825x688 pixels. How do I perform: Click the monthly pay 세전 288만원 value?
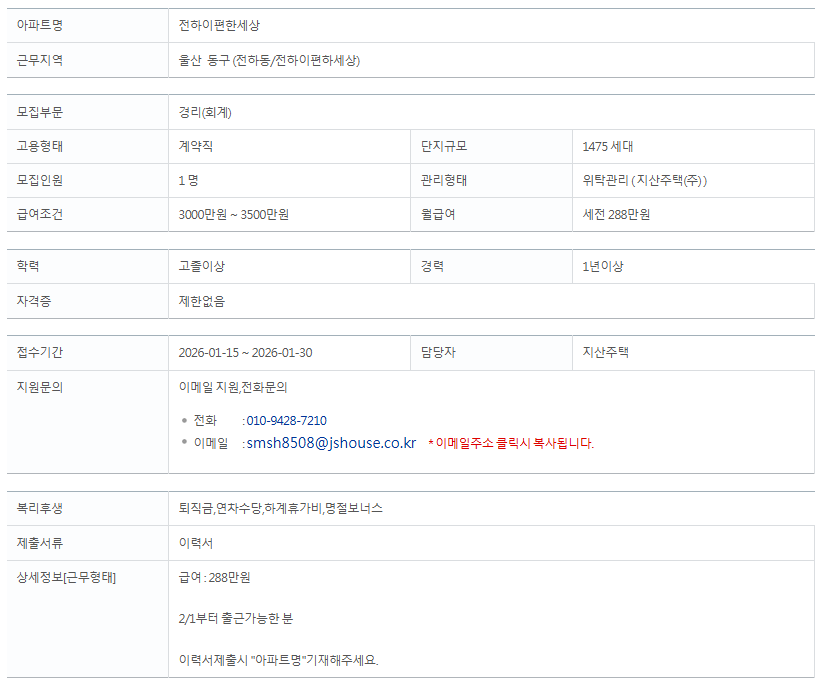click(616, 215)
